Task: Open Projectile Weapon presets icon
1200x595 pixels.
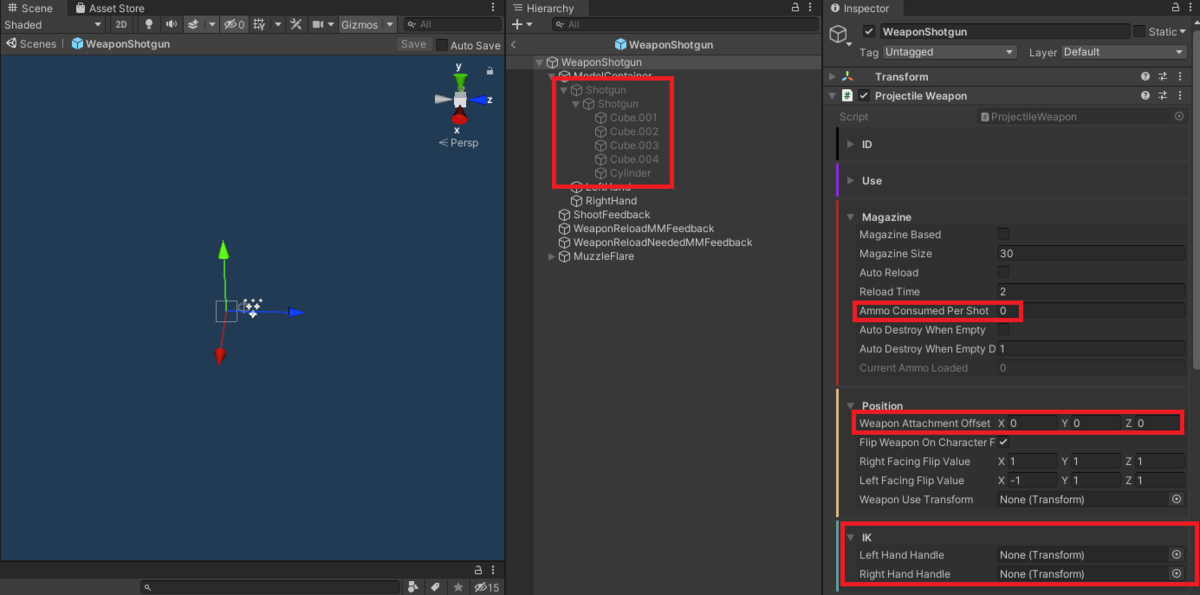Action: point(1164,96)
